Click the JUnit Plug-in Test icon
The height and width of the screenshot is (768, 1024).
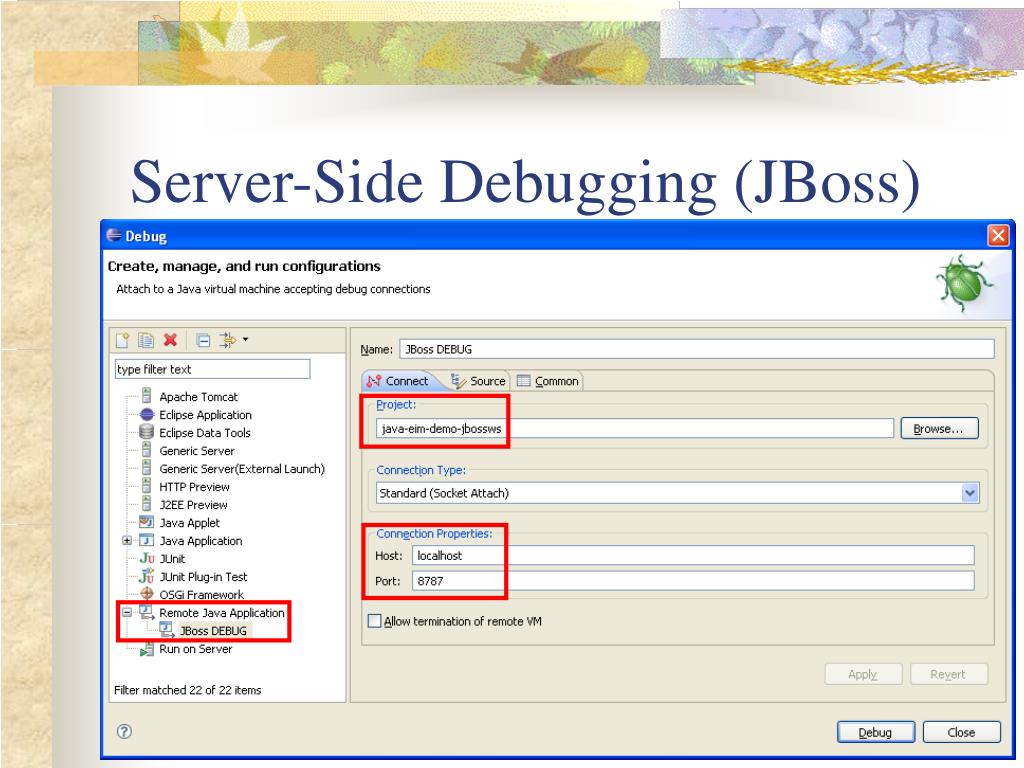[147, 576]
